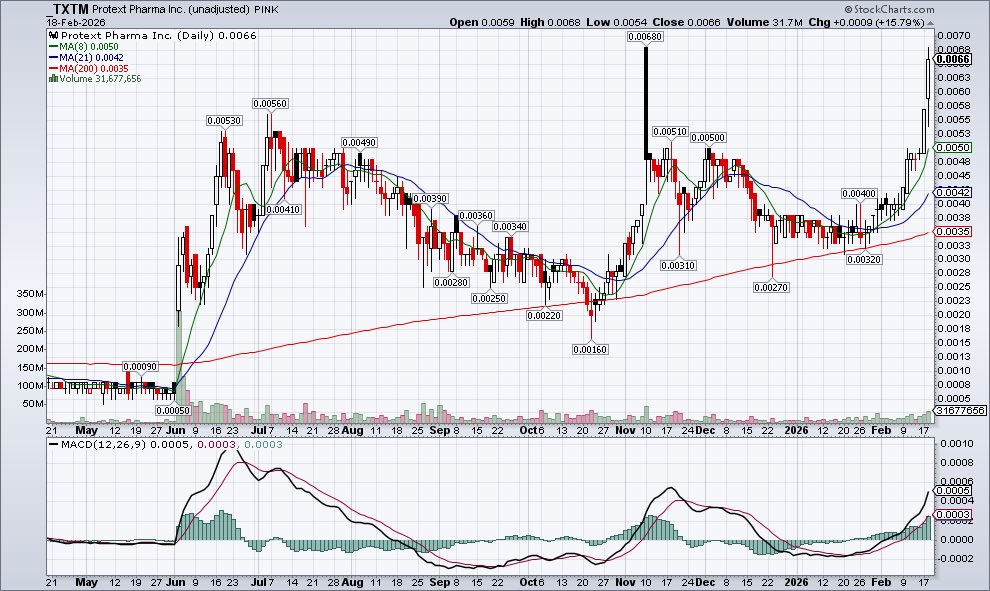Image resolution: width=990 pixels, height=591 pixels.
Task: Click the blue 0.0042 MA tag on price axis
Action: [x=953, y=193]
